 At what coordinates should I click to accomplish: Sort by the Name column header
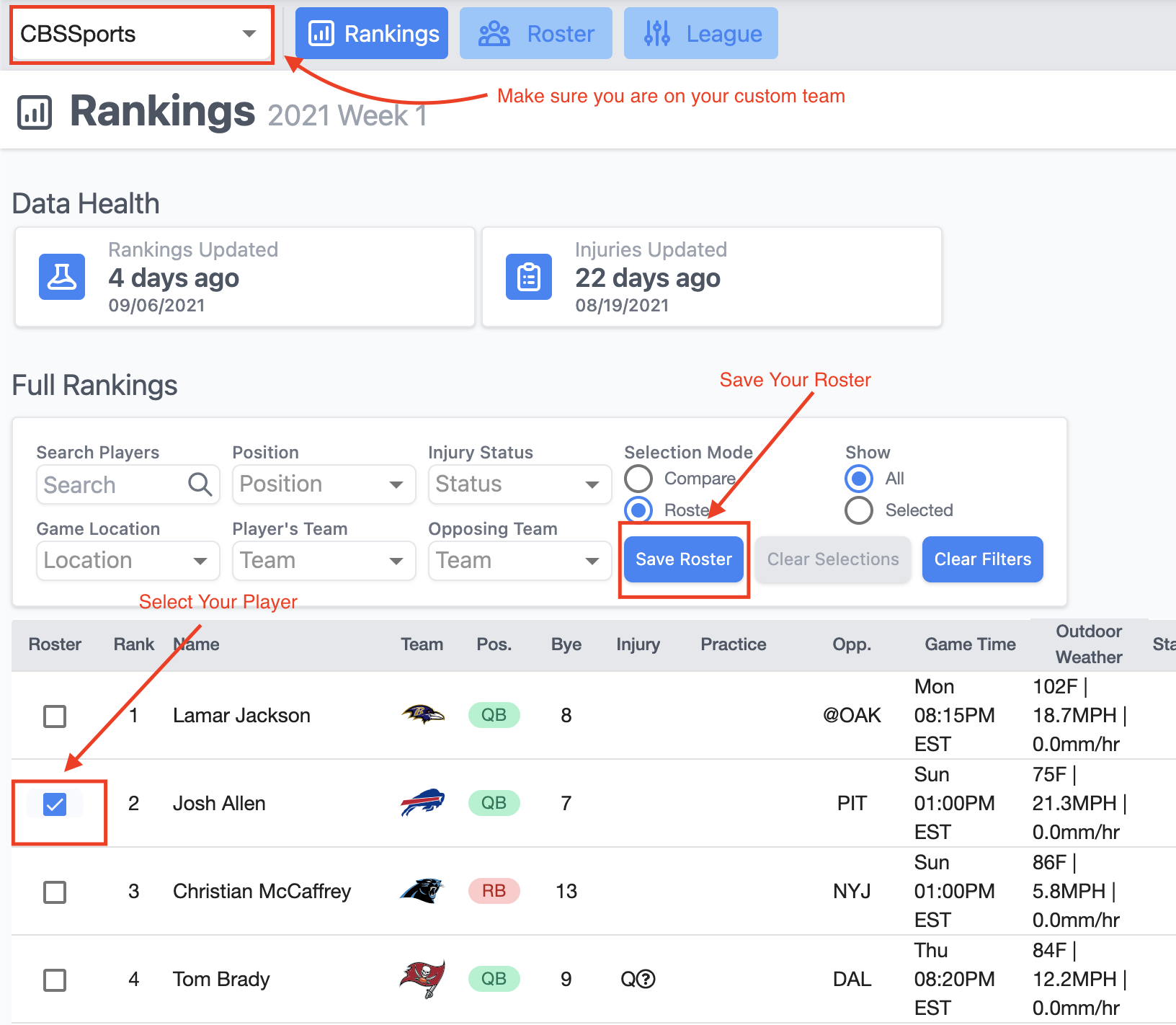pos(196,644)
